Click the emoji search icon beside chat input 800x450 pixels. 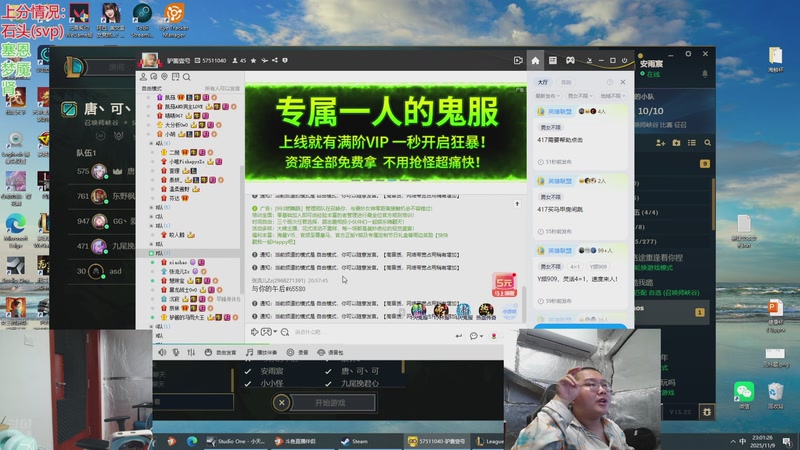tap(285, 332)
